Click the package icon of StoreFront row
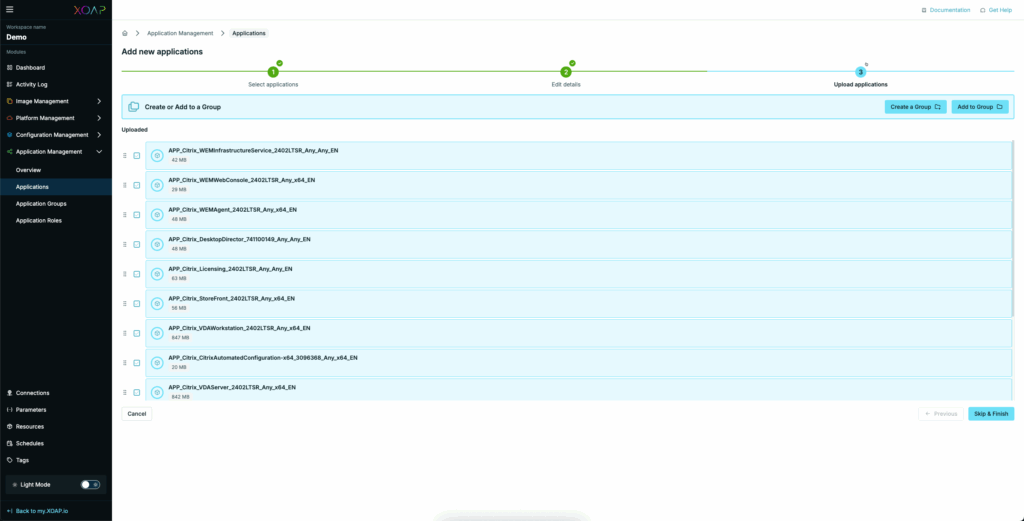The image size is (1024, 521). pyautogui.click(x=157, y=304)
